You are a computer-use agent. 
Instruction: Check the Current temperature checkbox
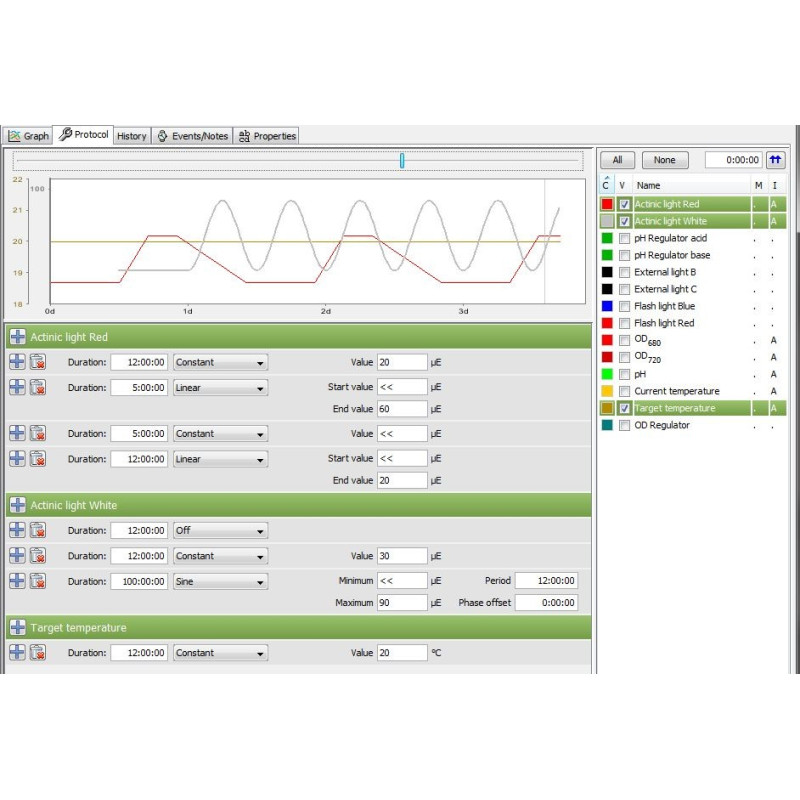[624, 391]
